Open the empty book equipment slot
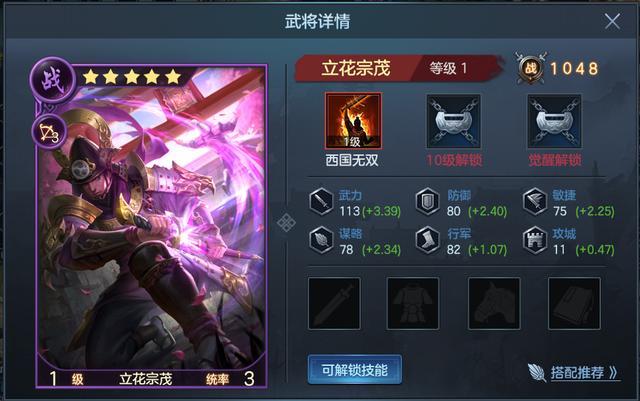 [574, 303]
